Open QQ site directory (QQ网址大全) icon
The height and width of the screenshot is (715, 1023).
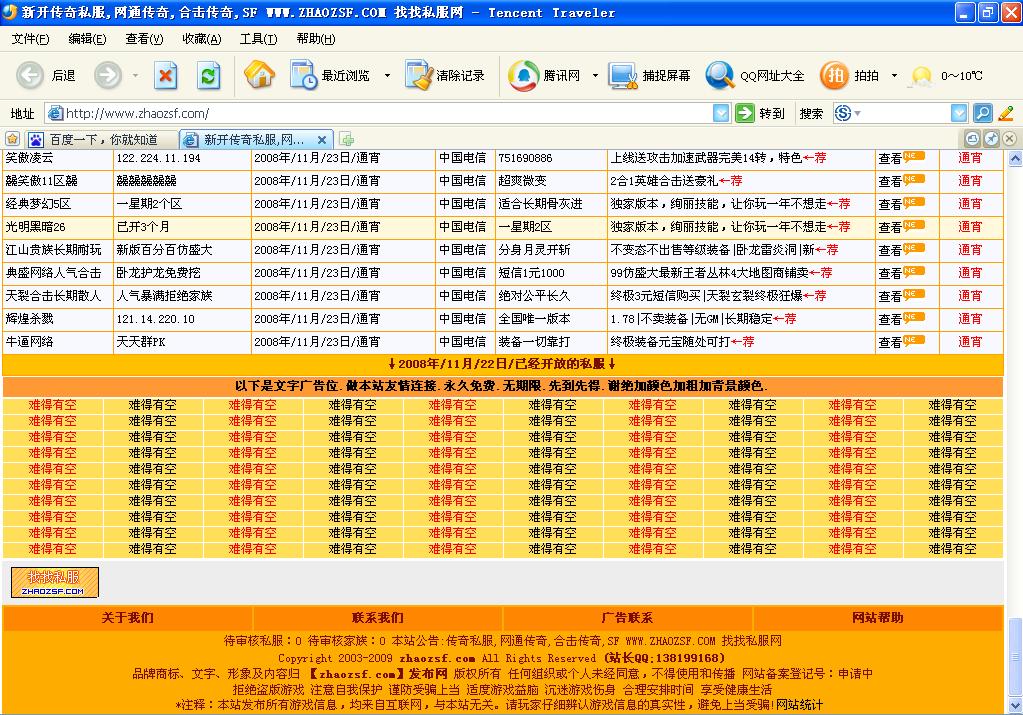(x=720, y=75)
